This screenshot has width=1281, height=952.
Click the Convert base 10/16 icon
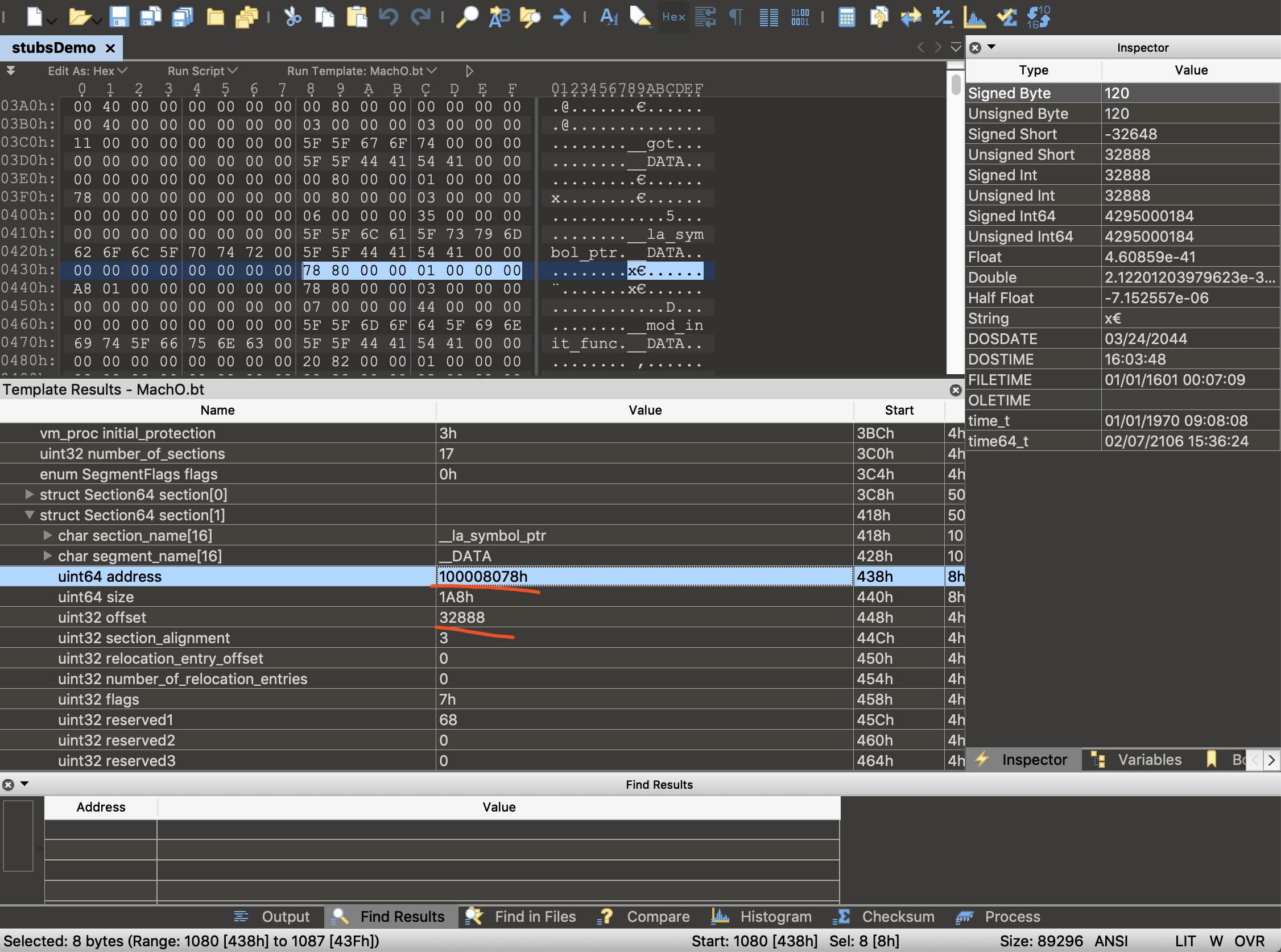(x=1039, y=16)
